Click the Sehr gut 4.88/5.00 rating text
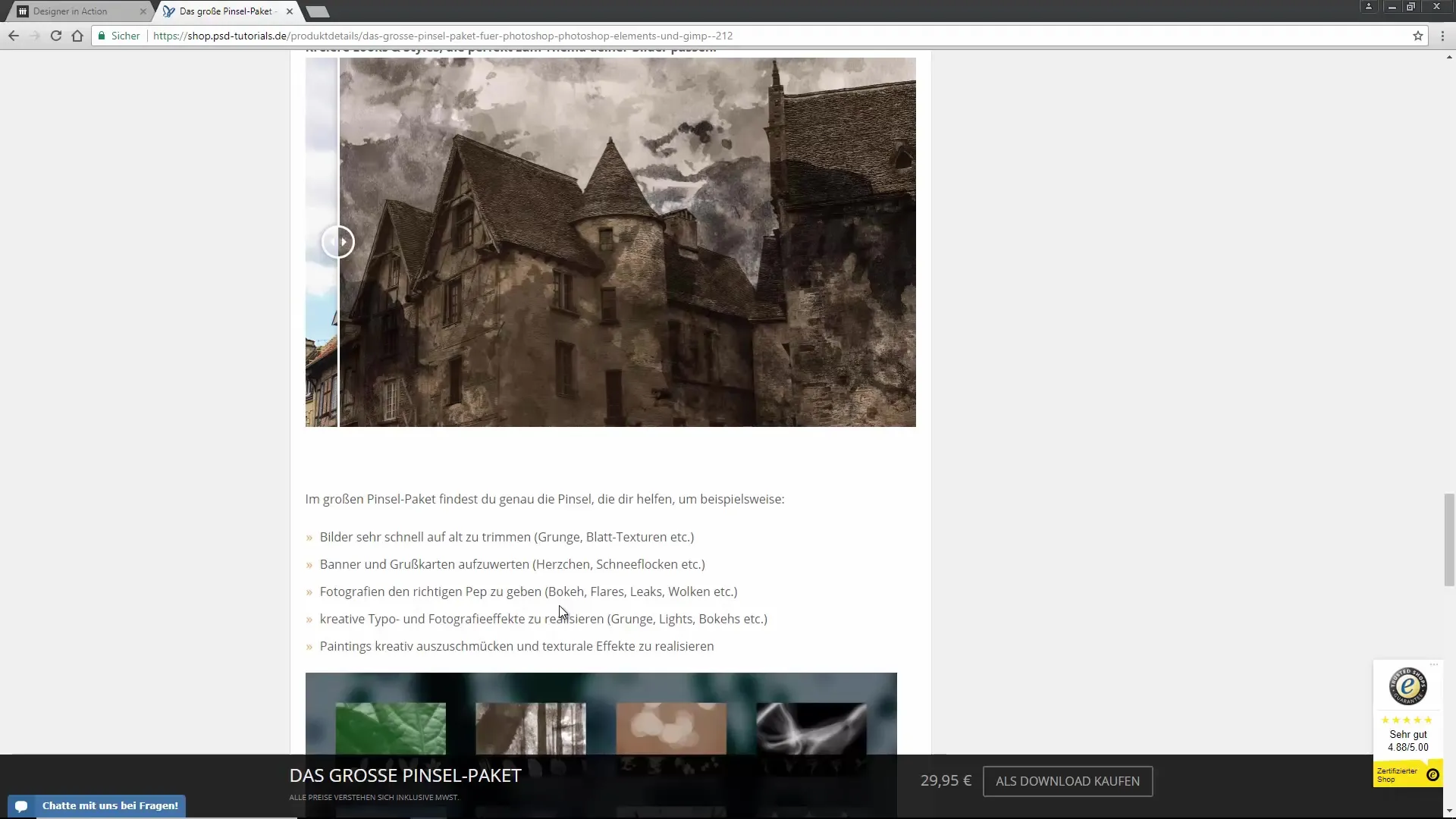Viewport: 1456px width, 819px height. point(1408,741)
